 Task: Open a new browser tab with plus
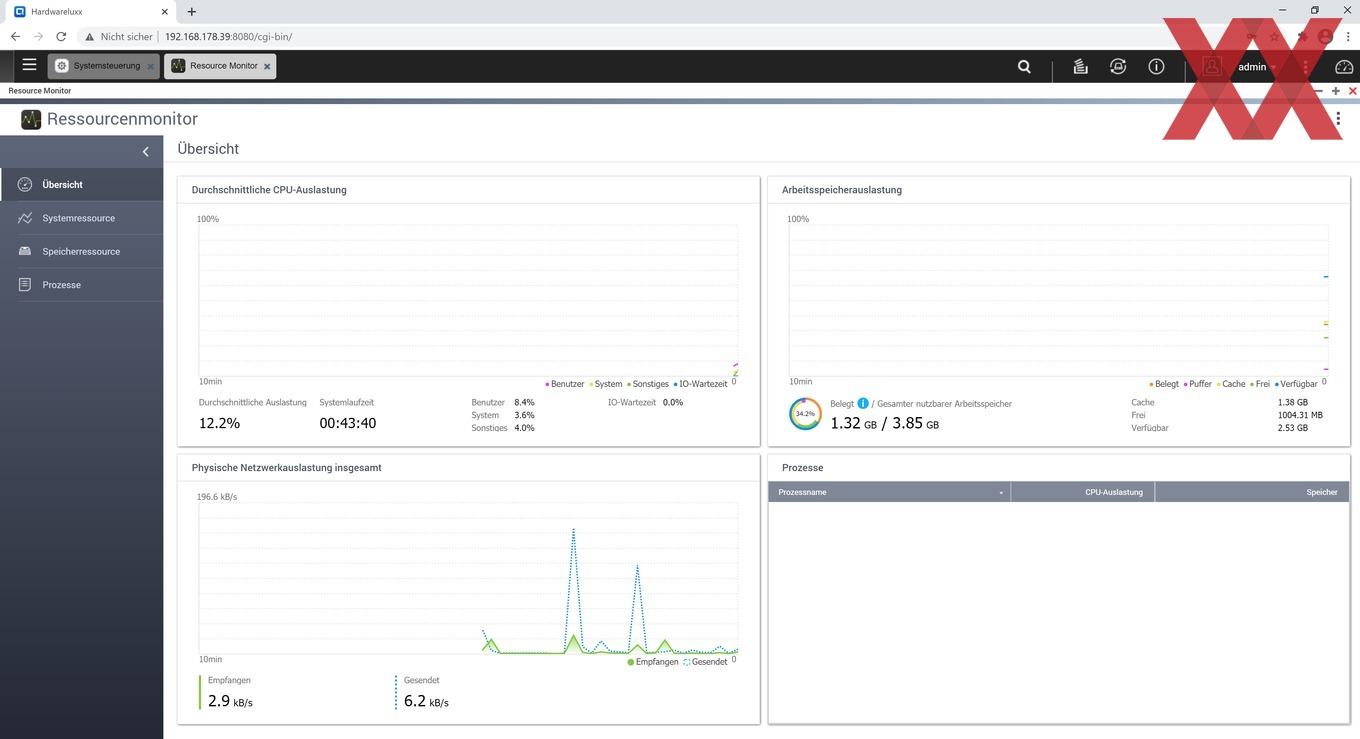click(x=192, y=12)
